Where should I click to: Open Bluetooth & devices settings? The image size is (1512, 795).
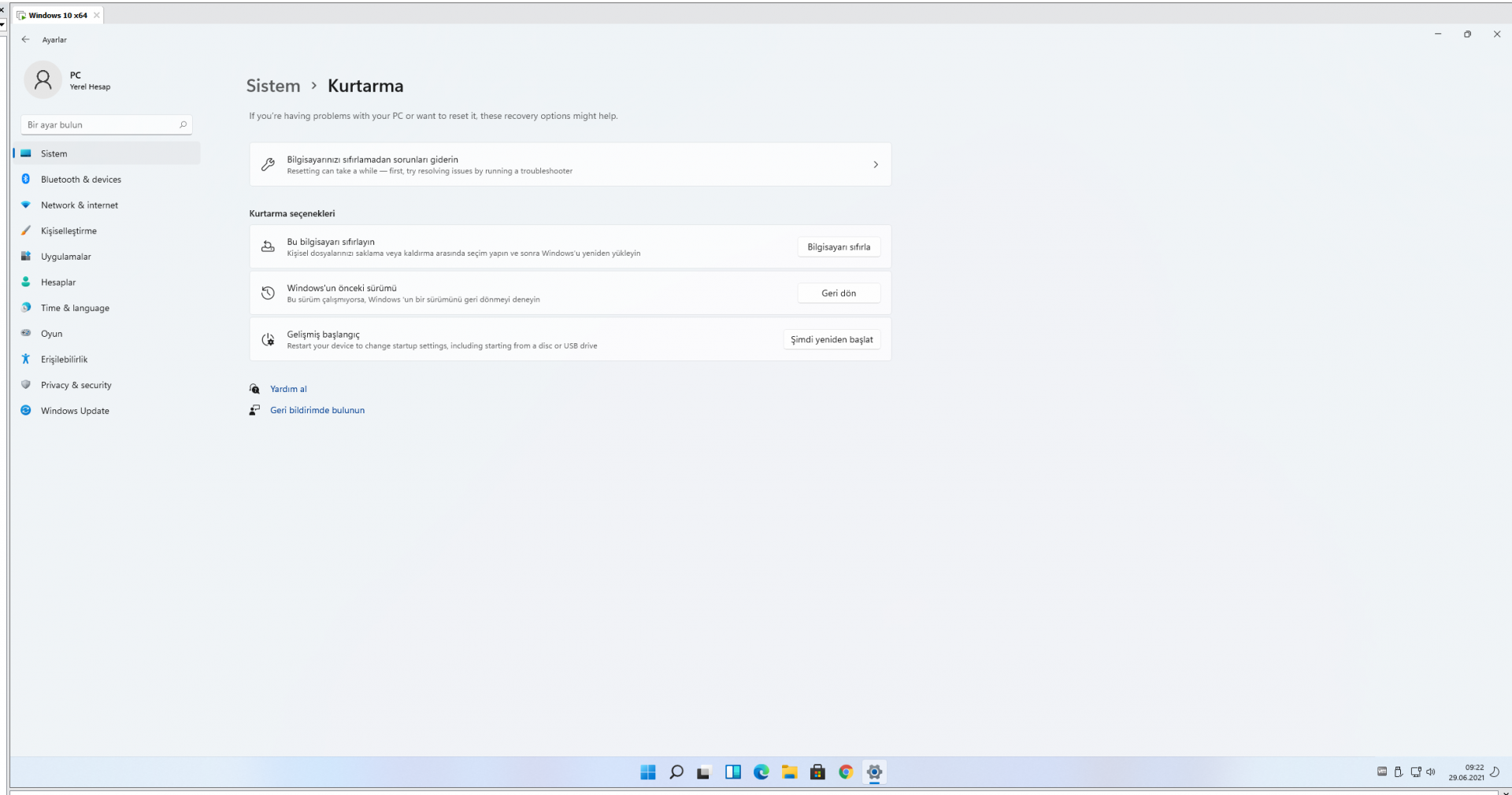coord(106,179)
